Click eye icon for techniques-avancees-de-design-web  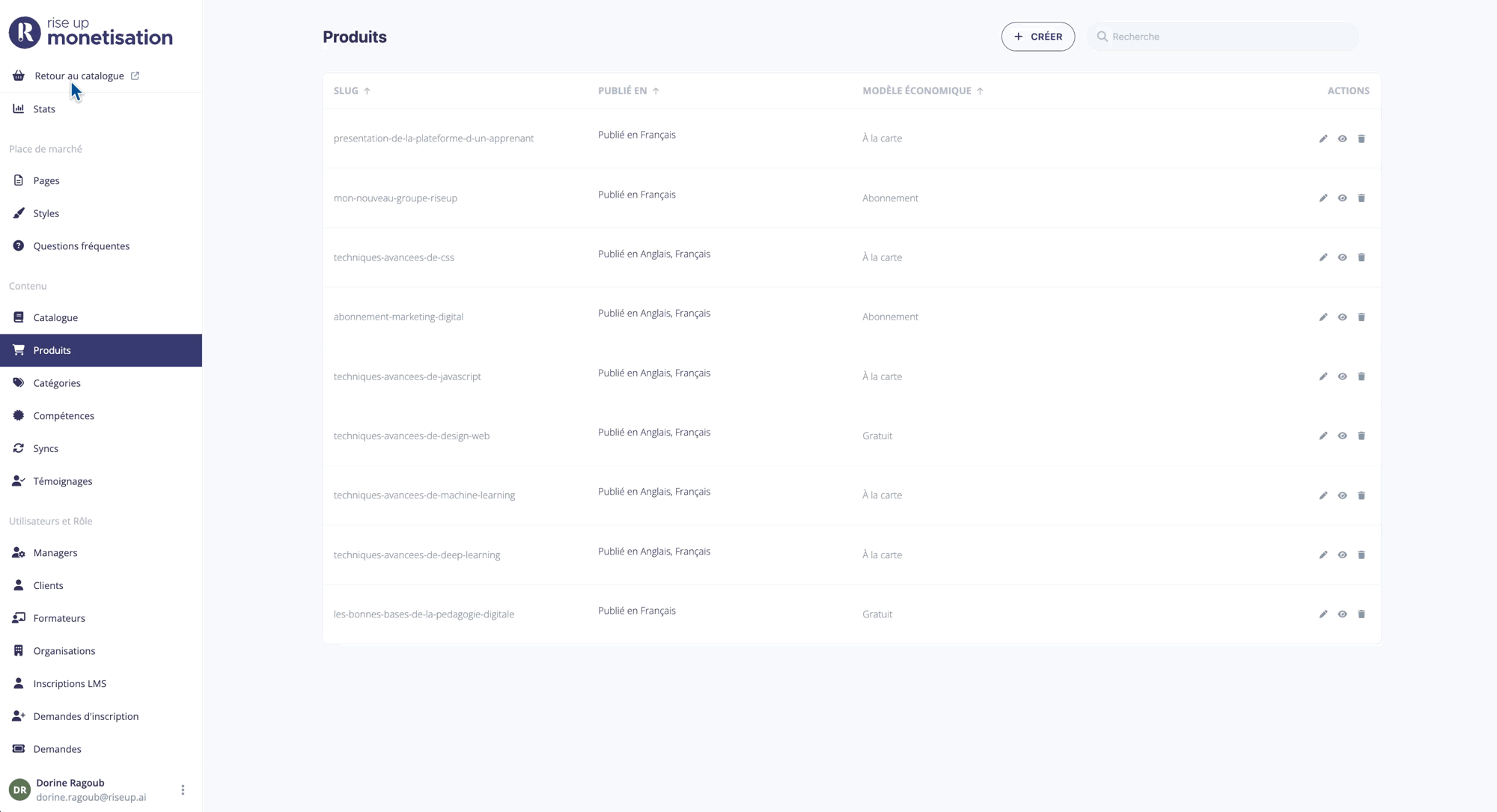point(1342,436)
